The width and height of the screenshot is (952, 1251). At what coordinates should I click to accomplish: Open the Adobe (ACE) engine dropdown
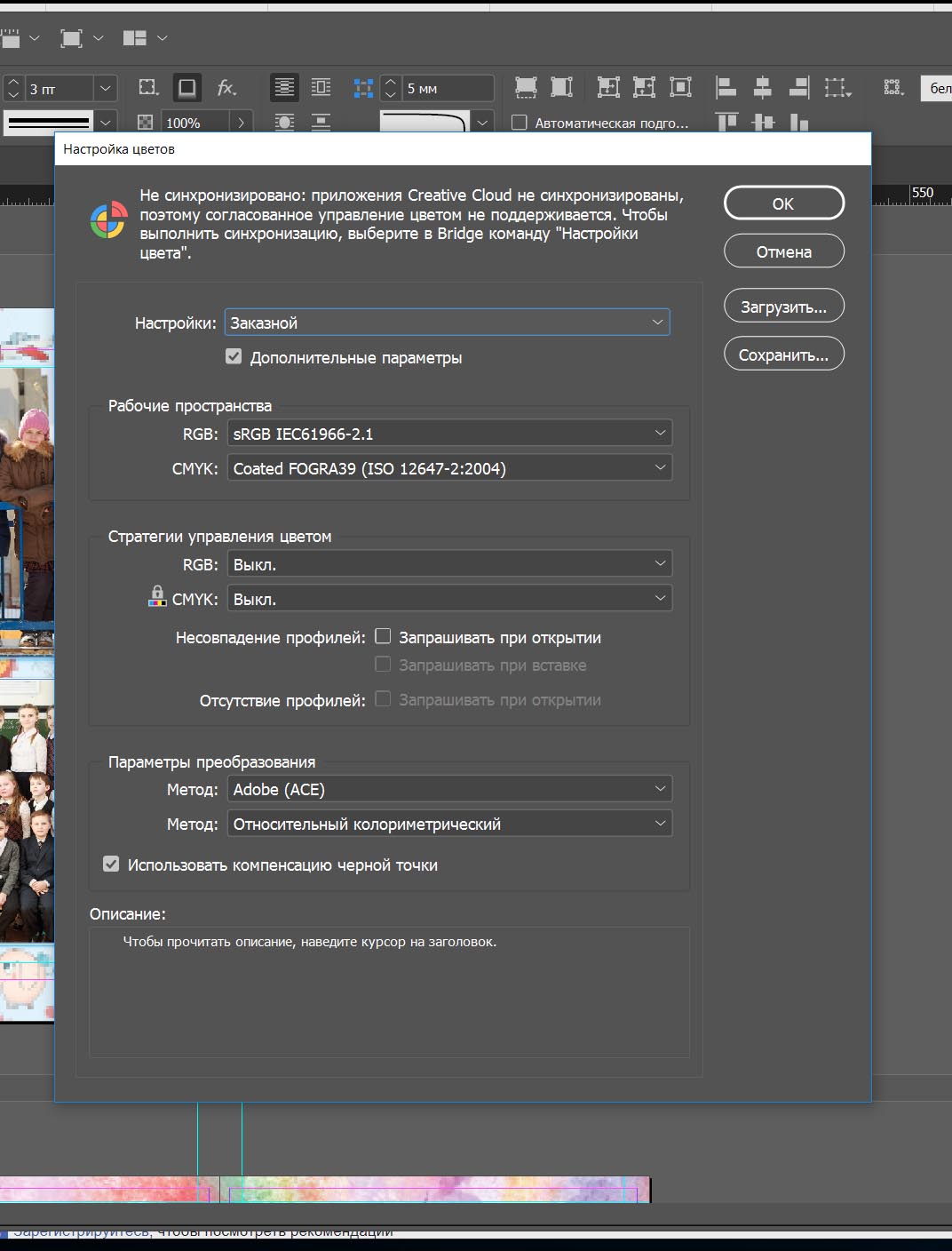(449, 789)
